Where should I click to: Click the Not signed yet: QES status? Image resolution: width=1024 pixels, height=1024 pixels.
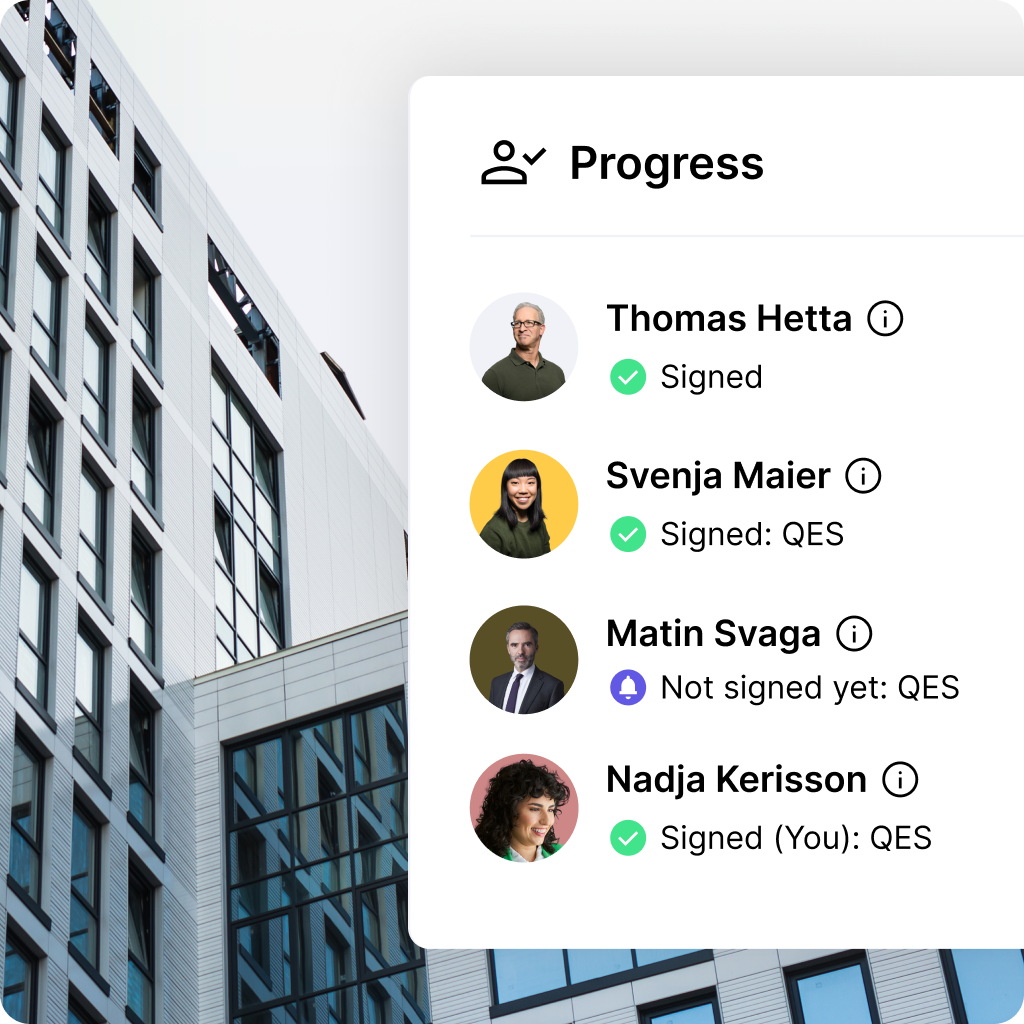[x=810, y=688]
